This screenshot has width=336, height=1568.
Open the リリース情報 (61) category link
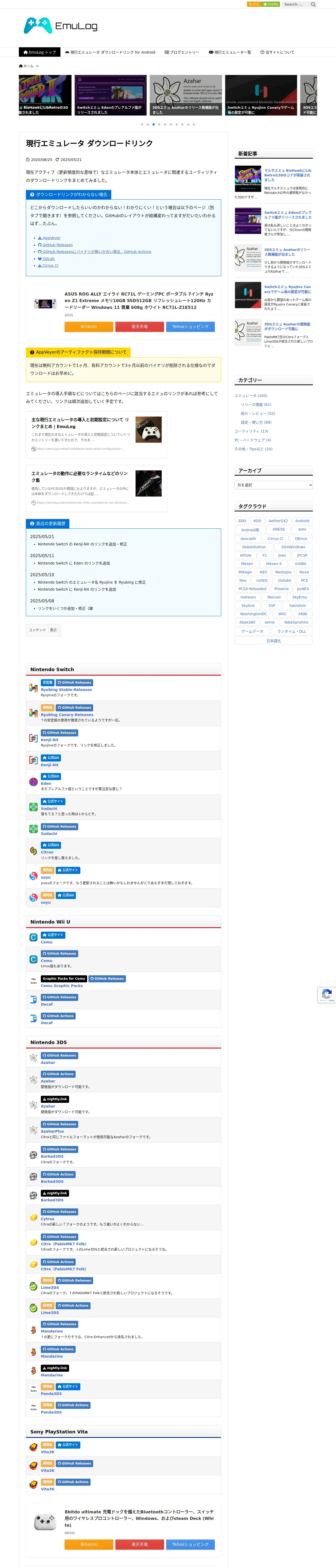(x=256, y=405)
